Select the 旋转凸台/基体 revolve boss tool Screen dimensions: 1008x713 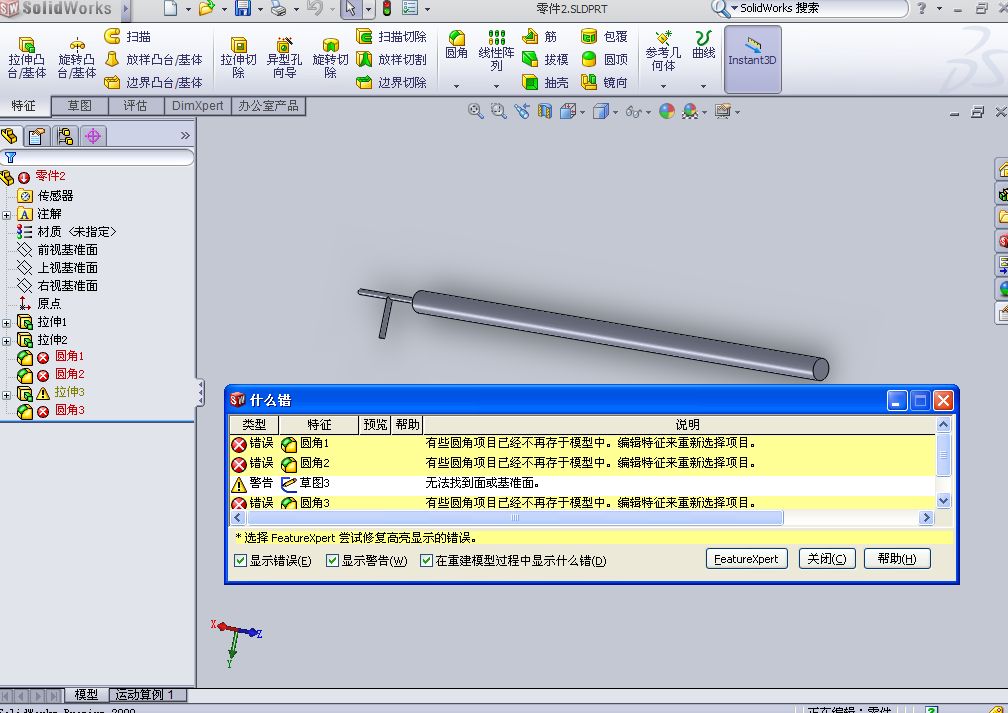76,58
